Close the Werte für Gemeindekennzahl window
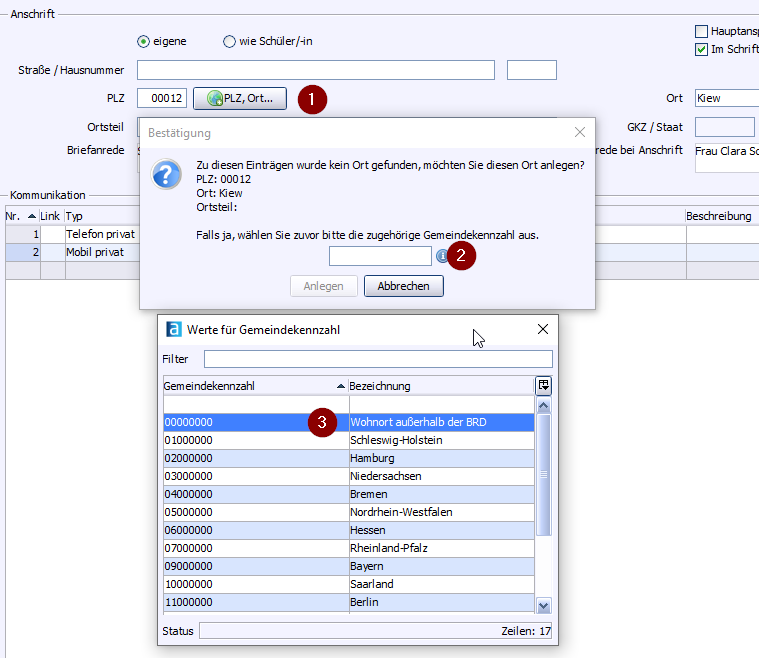 click(x=543, y=329)
